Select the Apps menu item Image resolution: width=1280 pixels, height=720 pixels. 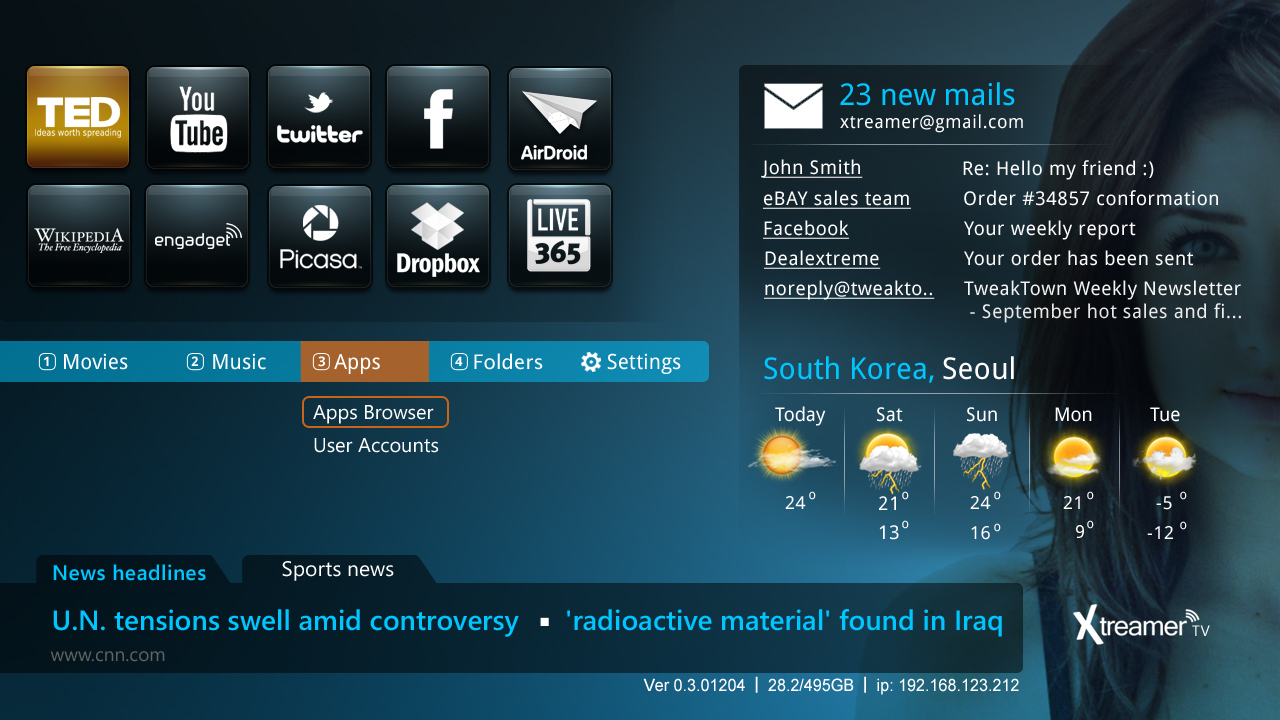[x=365, y=362]
